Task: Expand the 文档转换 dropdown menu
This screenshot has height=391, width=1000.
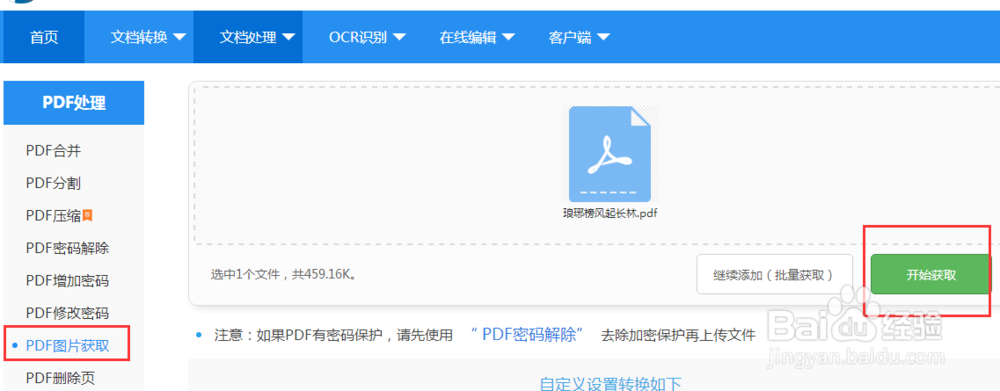Action: 148,37
